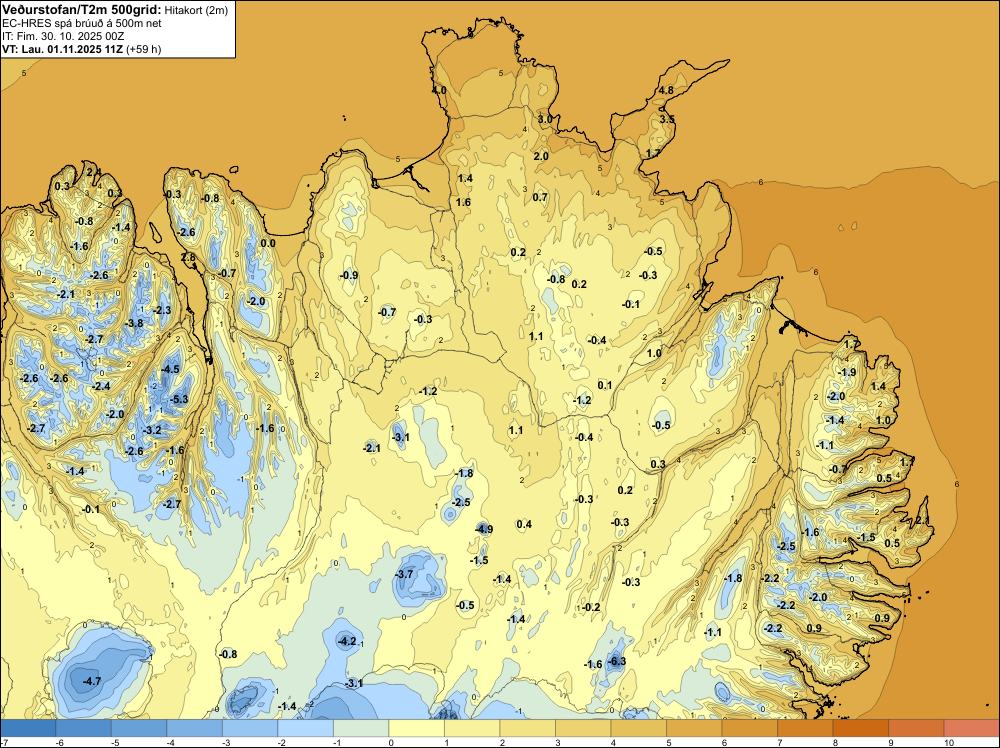The width and height of the screenshot is (1000, 748).
Task: Click the 0.1 temperature label
Action: (605, 385)
